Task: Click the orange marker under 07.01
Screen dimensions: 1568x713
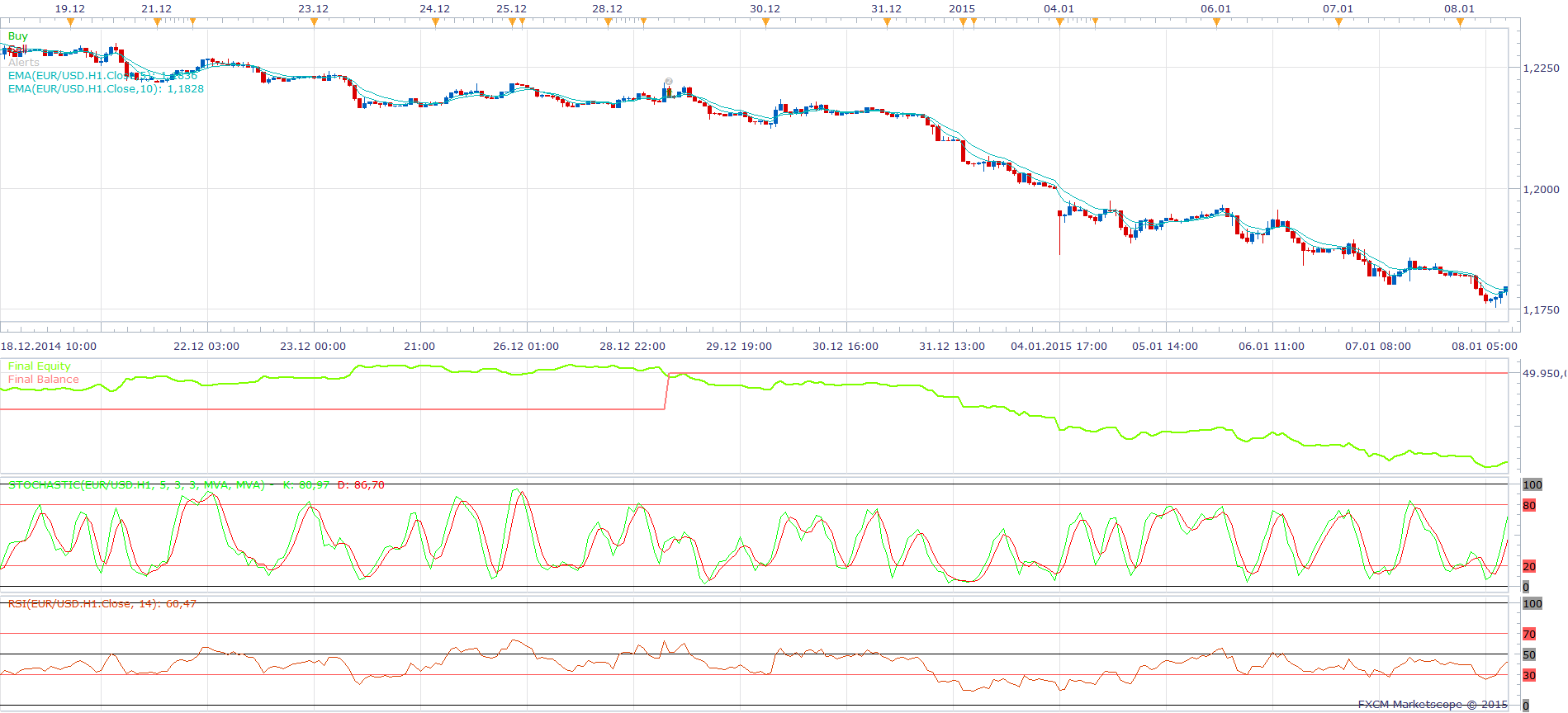Action: pos(1338,22)
